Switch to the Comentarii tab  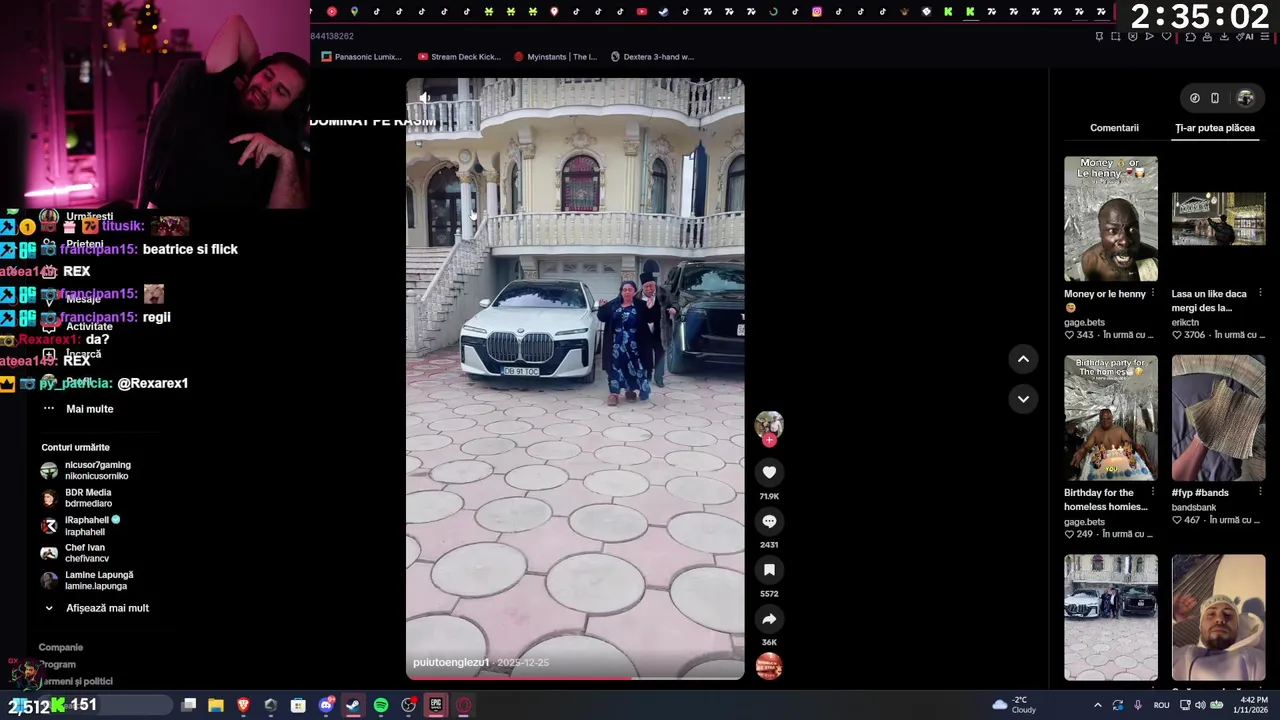[1114, 128]
